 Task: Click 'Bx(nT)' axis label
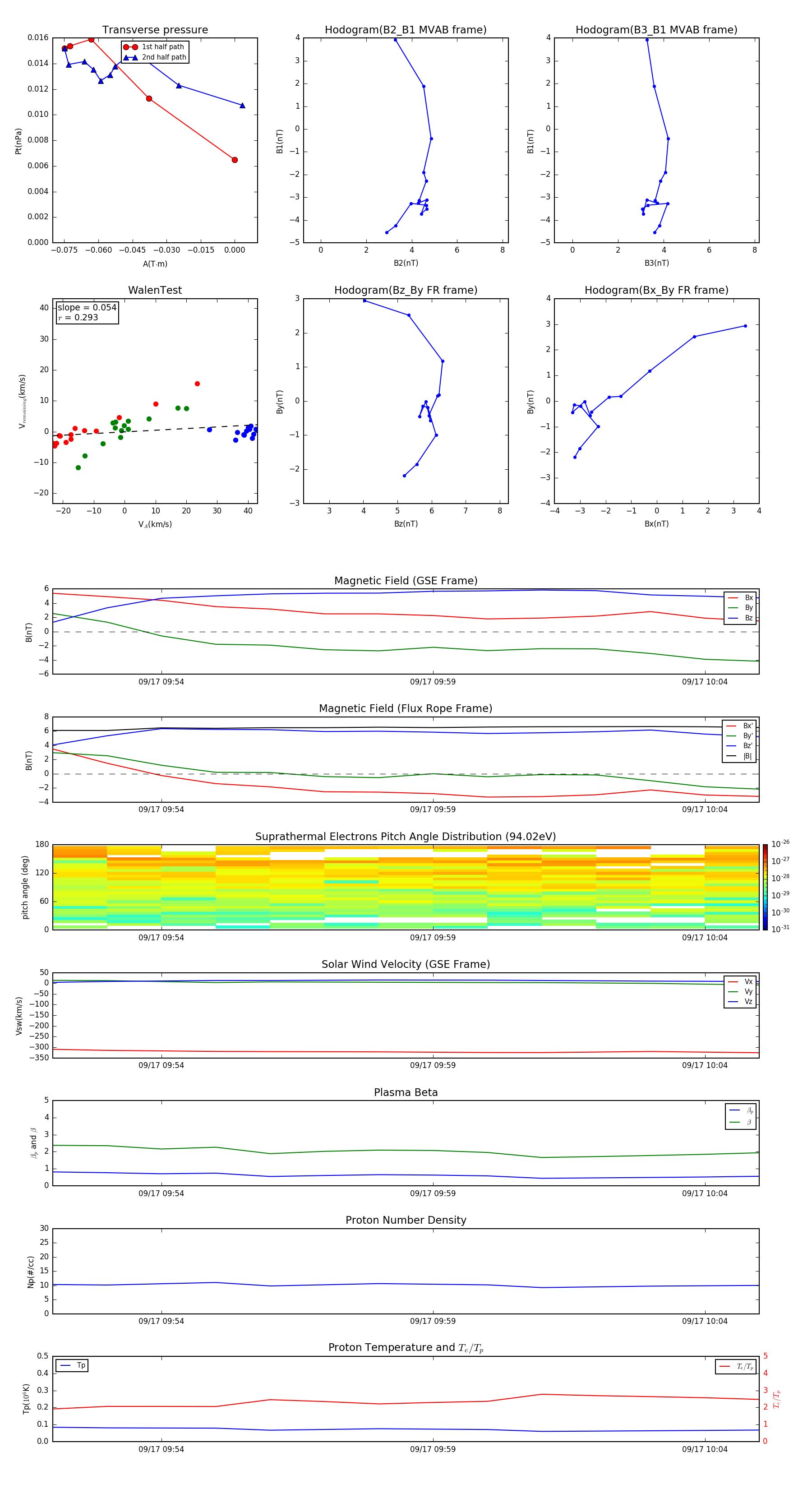click(x=656, y=524)
